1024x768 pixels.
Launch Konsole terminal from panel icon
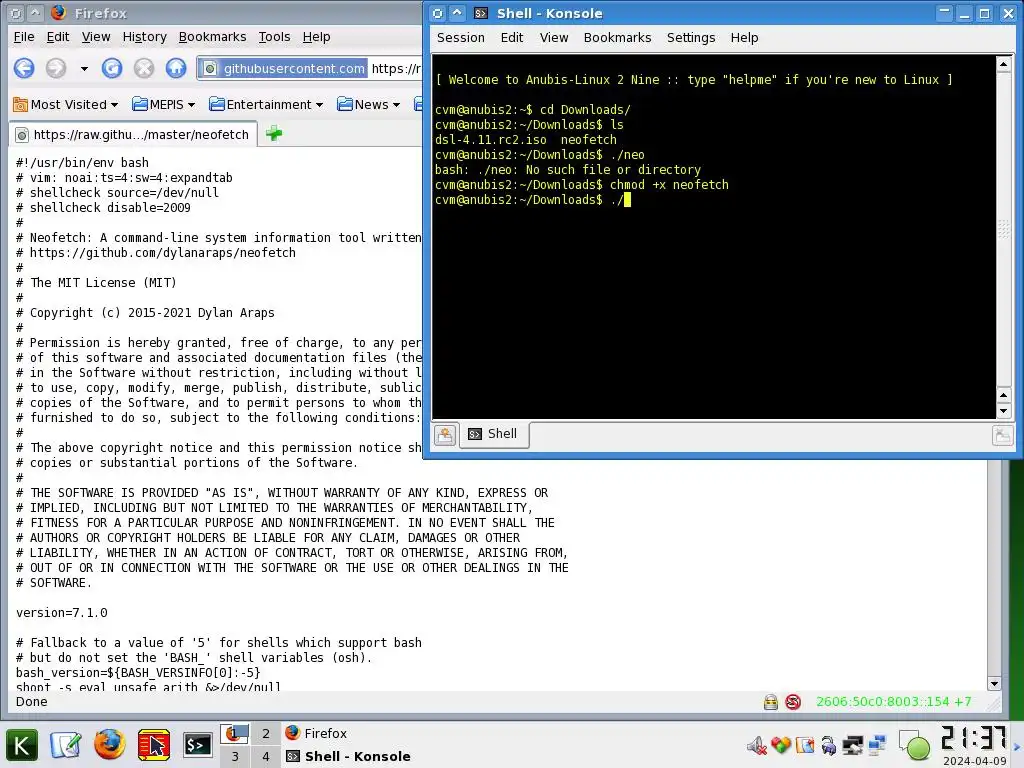coord(197,745)
